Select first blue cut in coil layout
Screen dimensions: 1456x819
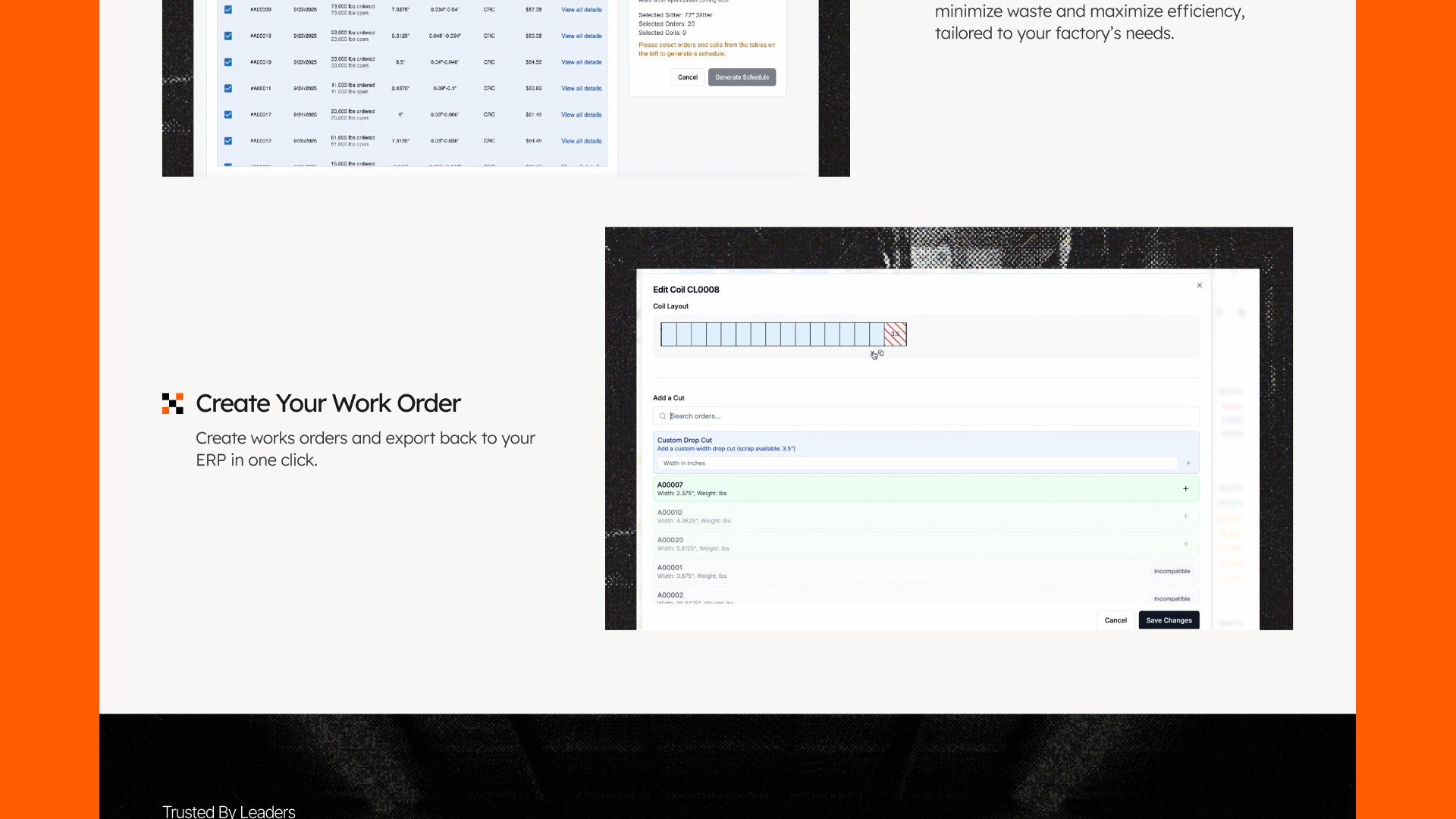click(669, 334)
